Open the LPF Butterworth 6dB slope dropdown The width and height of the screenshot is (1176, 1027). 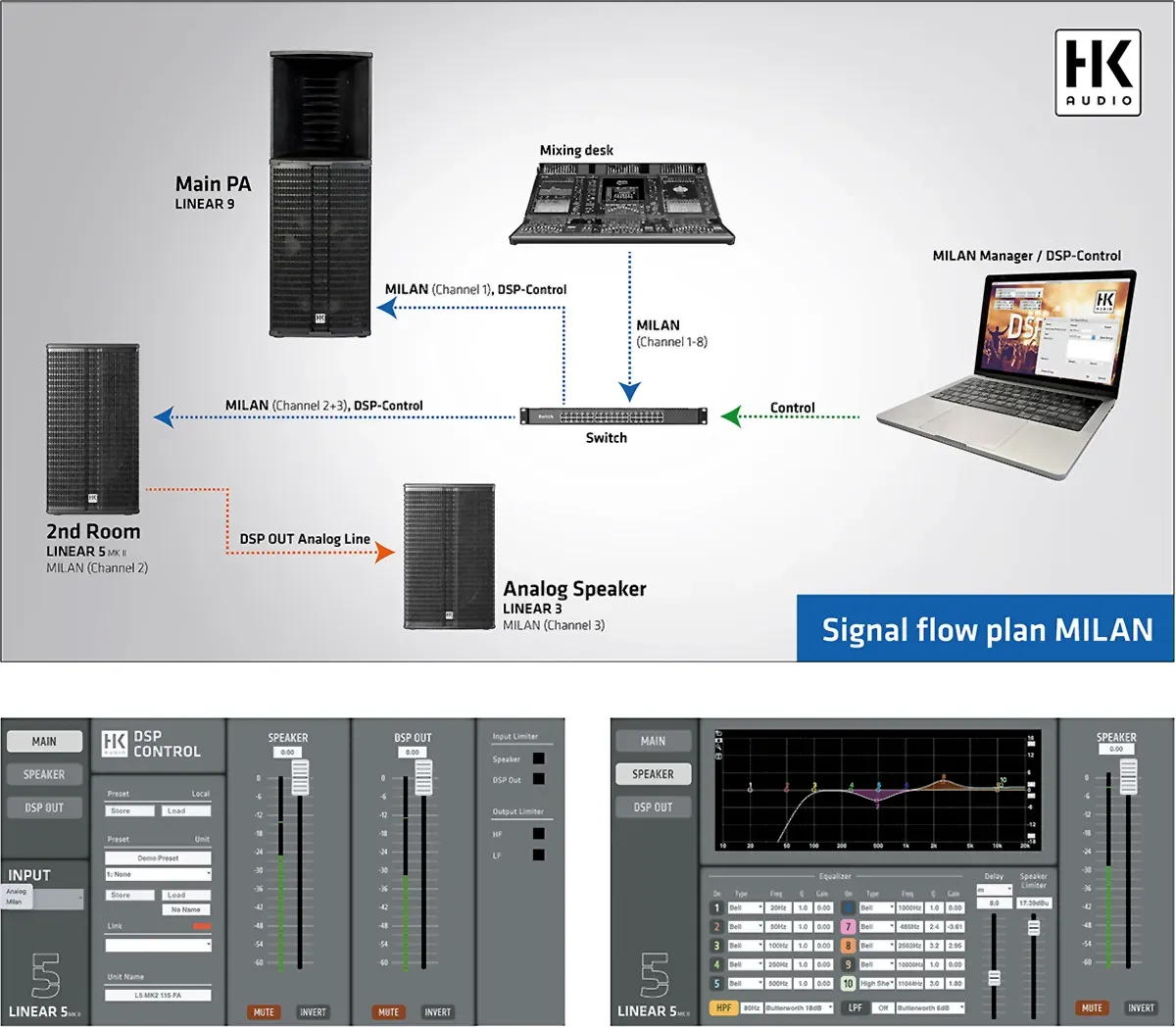tap(930, 1007)
